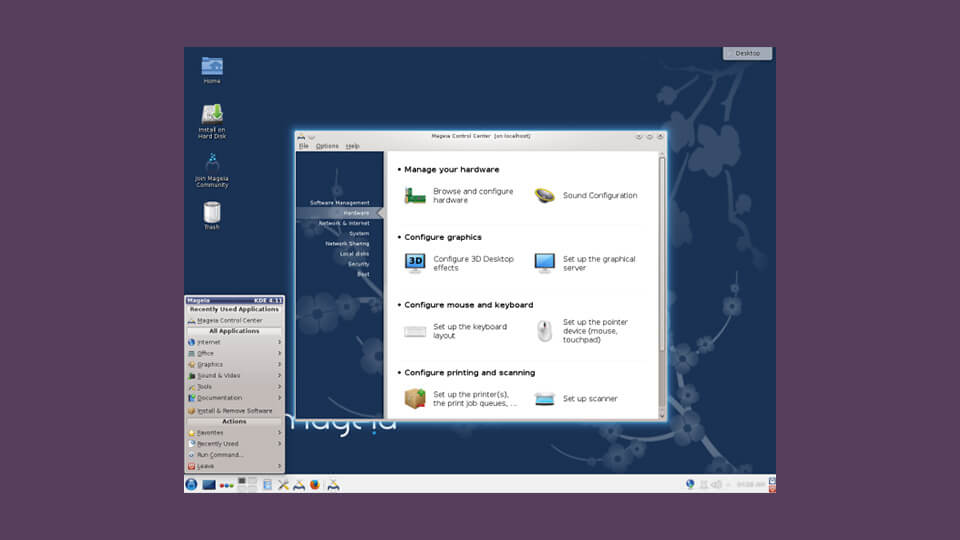This screenshot has height=540, width=960.
Task: Open the Home folder desktop icon
Action: (212, 69)
